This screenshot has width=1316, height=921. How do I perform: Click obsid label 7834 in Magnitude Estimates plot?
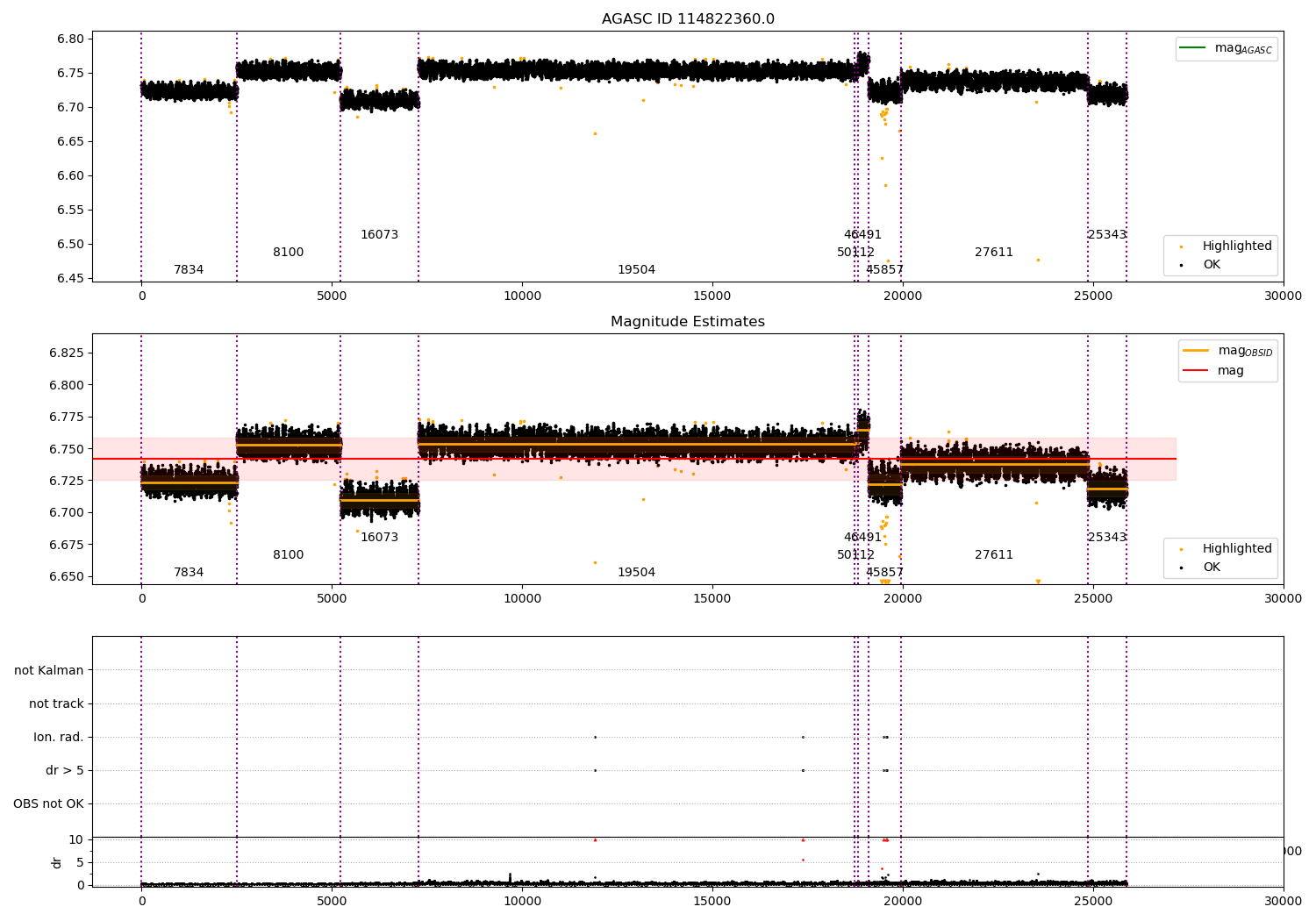coord(189,573)
